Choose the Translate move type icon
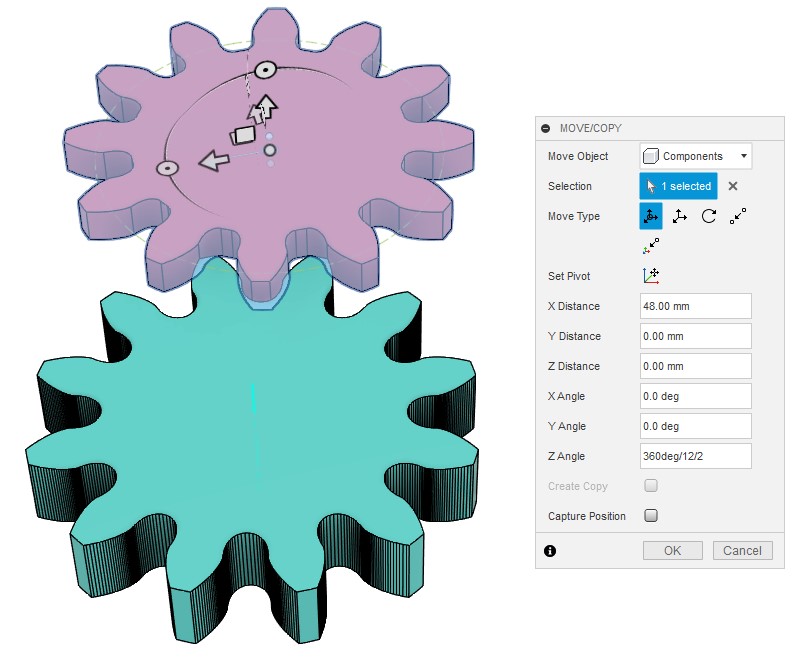This screenshot has width=802, height=661. [680, 216]
